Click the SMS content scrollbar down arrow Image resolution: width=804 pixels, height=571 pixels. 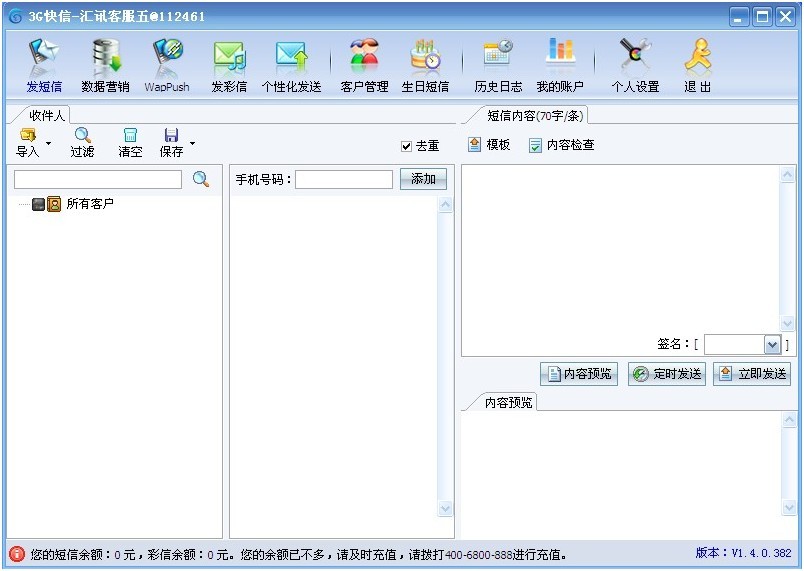pyautogui.click(x=787, y=323)
